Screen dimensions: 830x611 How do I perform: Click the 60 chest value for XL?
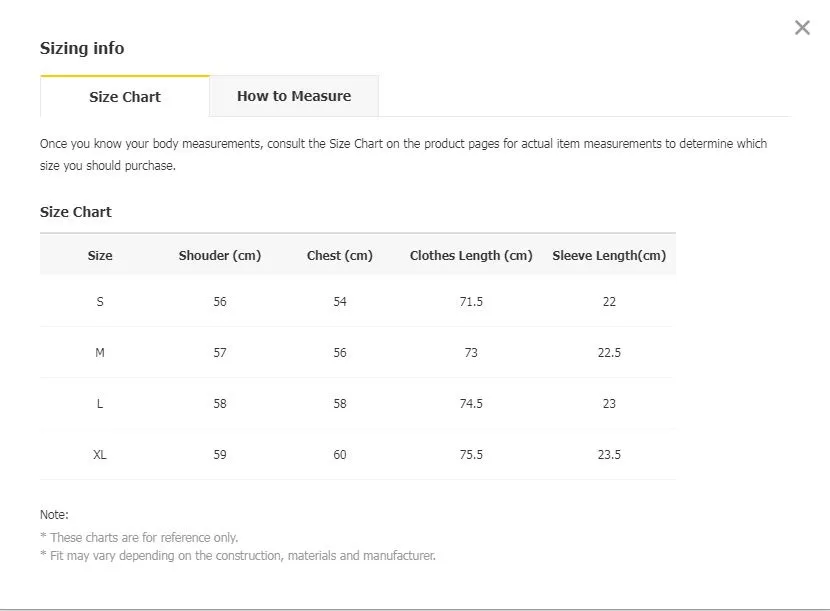pyautogui.click(x=340, y=454)
